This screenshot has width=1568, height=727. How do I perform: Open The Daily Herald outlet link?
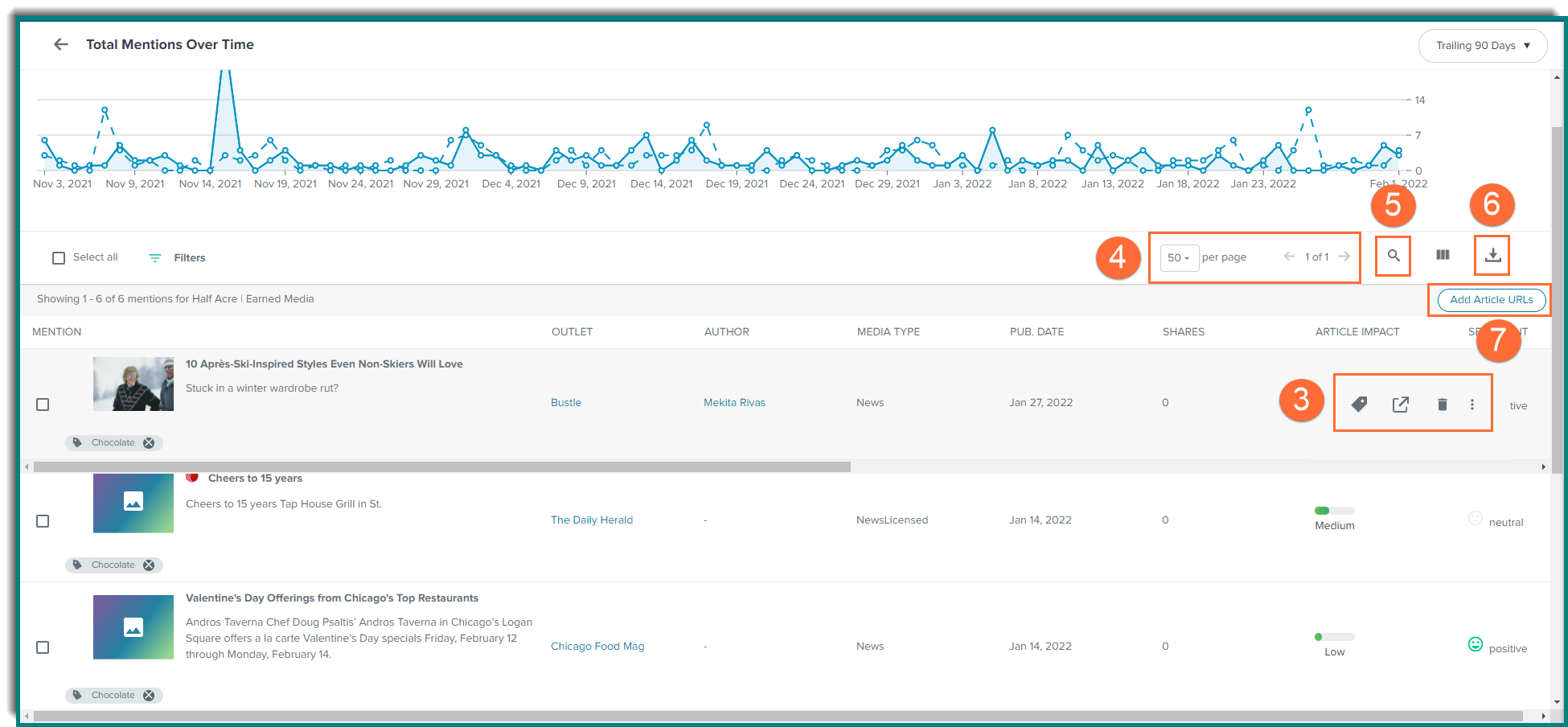[x=592, y=520]
